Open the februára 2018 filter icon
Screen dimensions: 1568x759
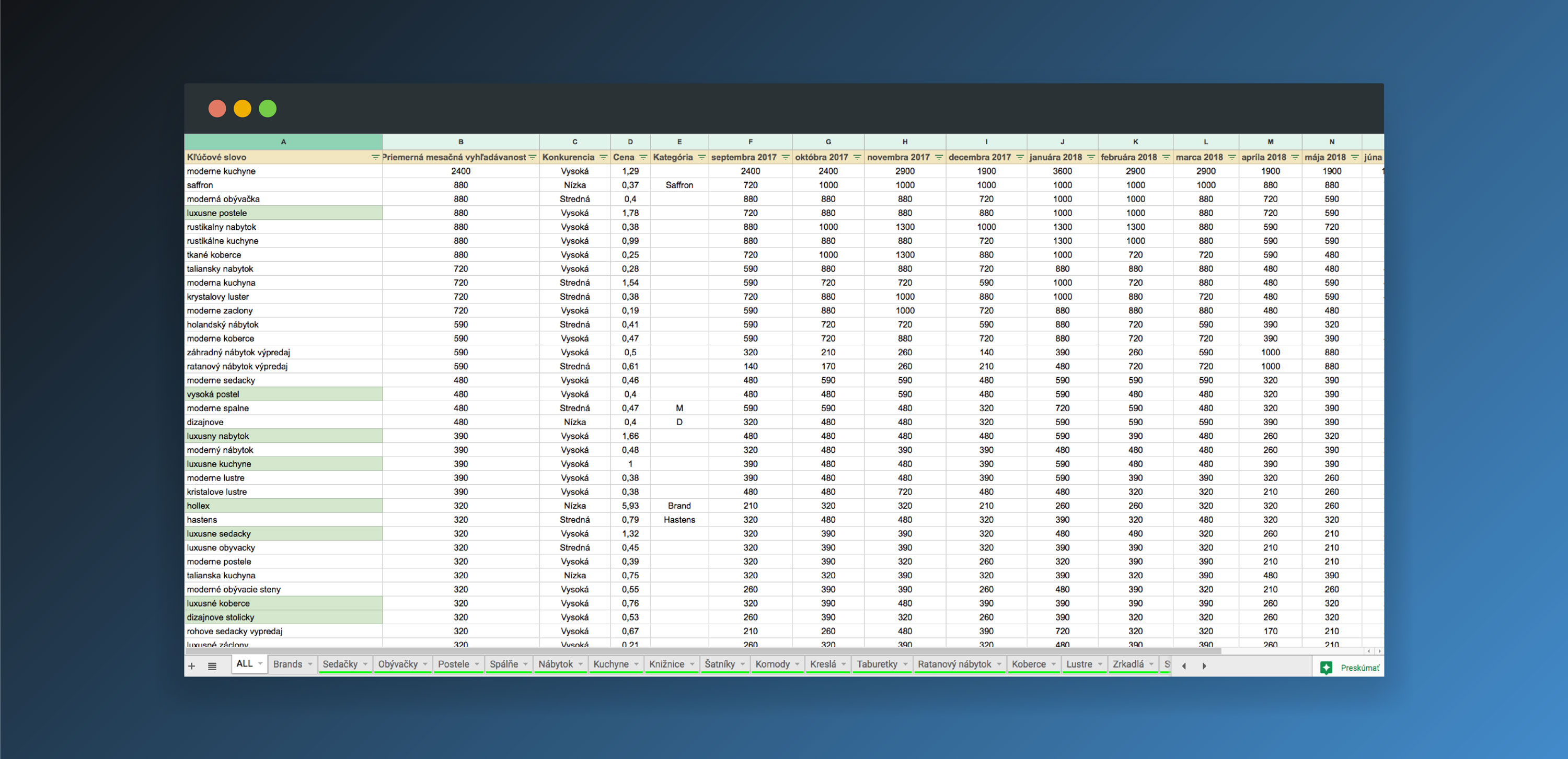click(1166, 157)
